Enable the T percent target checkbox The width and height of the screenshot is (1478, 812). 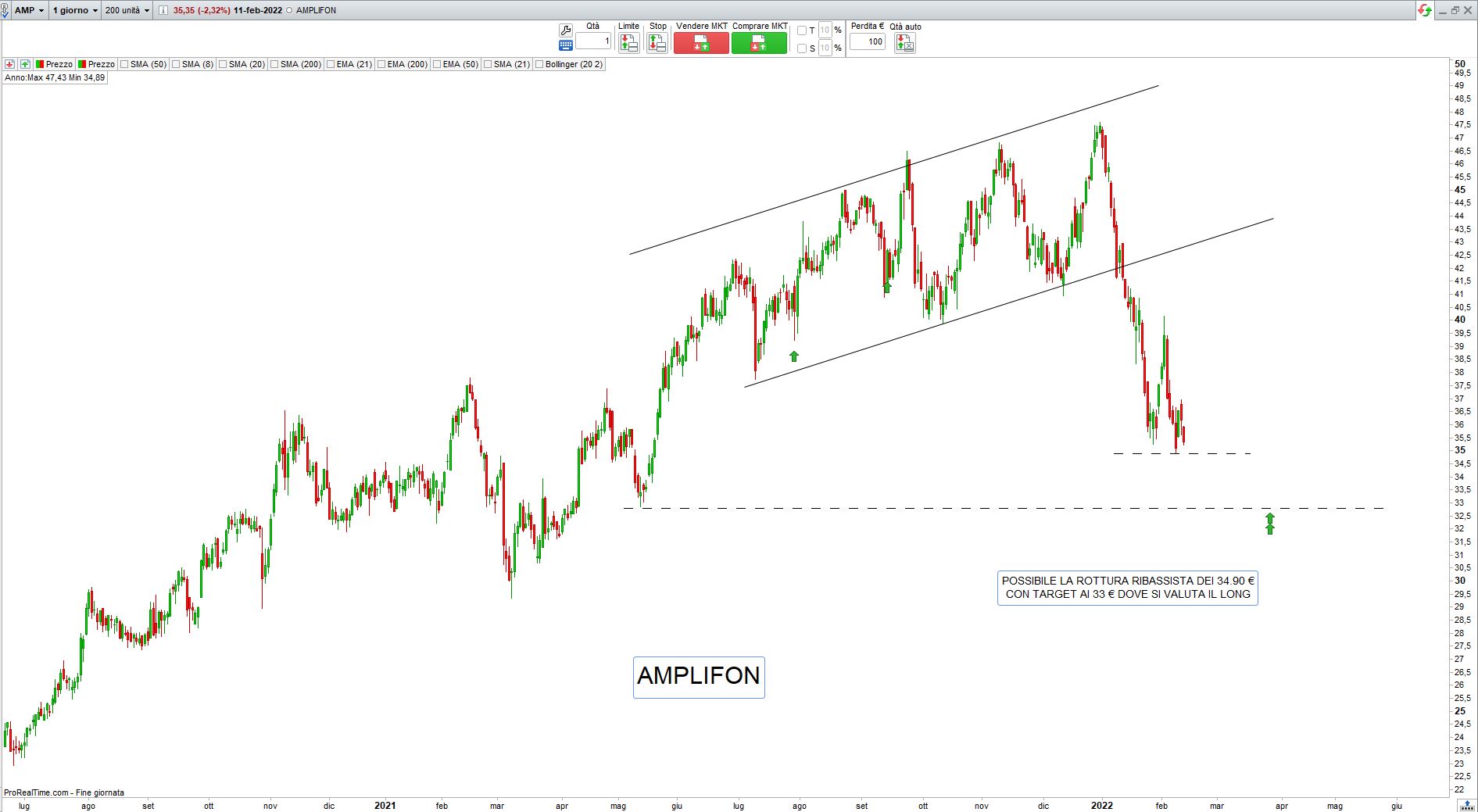802,30
